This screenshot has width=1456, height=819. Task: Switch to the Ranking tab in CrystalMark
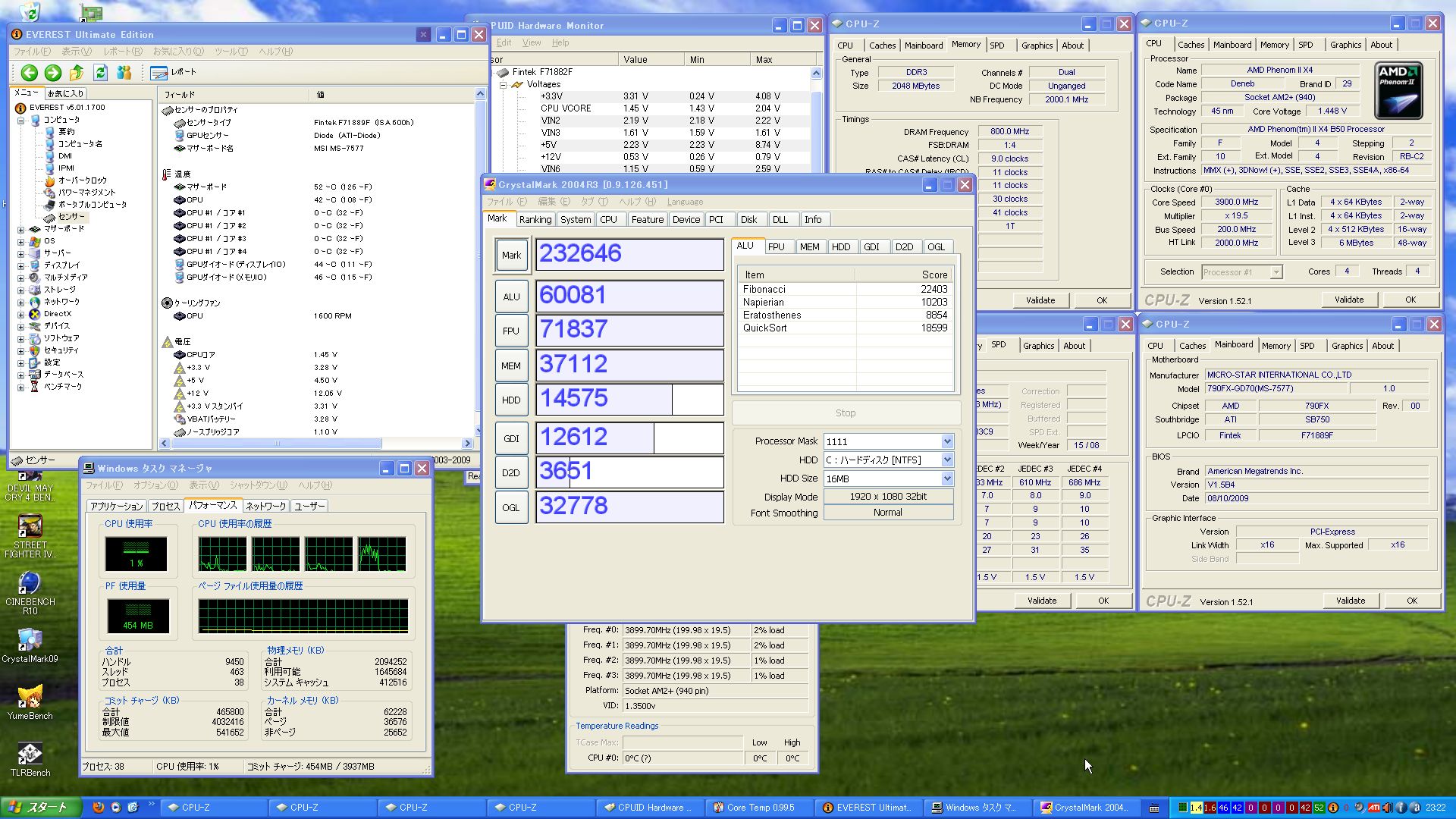[535, 220]
